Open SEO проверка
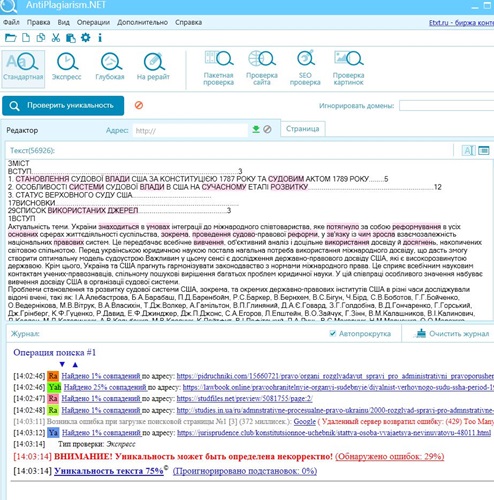This screenshot has height=500, width=494. 305,68
